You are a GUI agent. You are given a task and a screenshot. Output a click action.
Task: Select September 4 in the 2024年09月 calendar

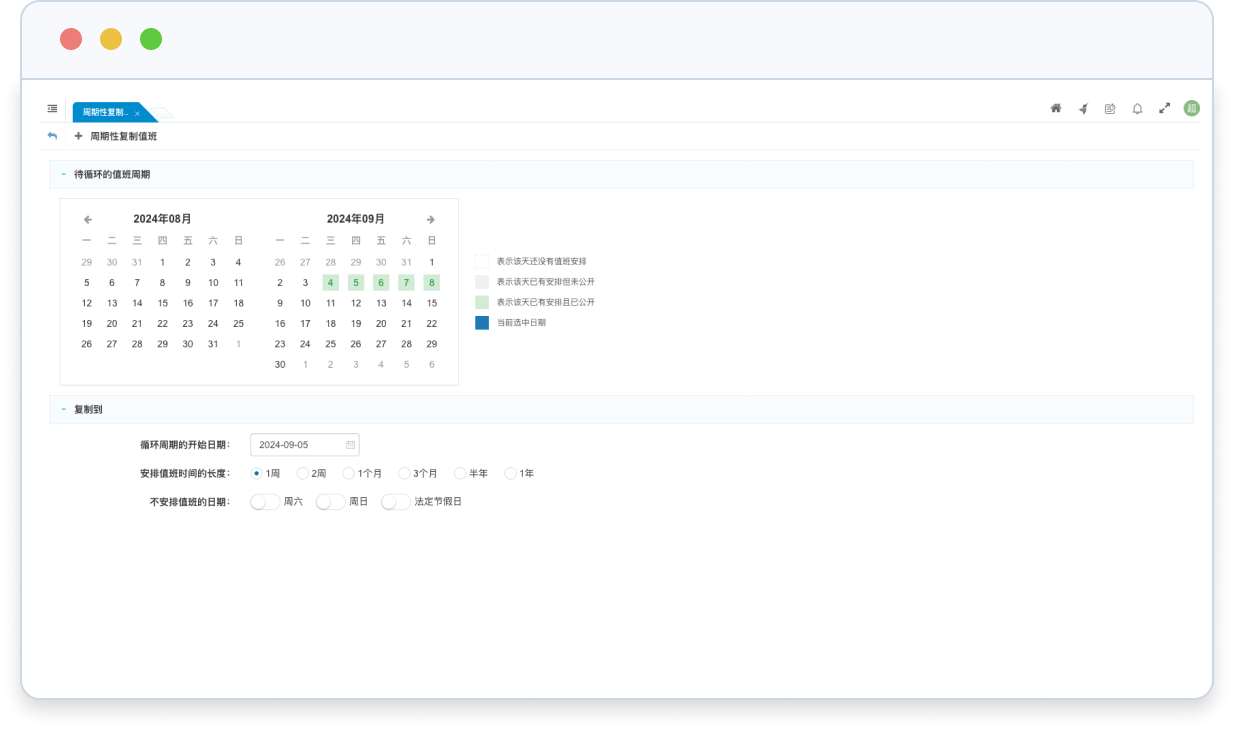330,283
